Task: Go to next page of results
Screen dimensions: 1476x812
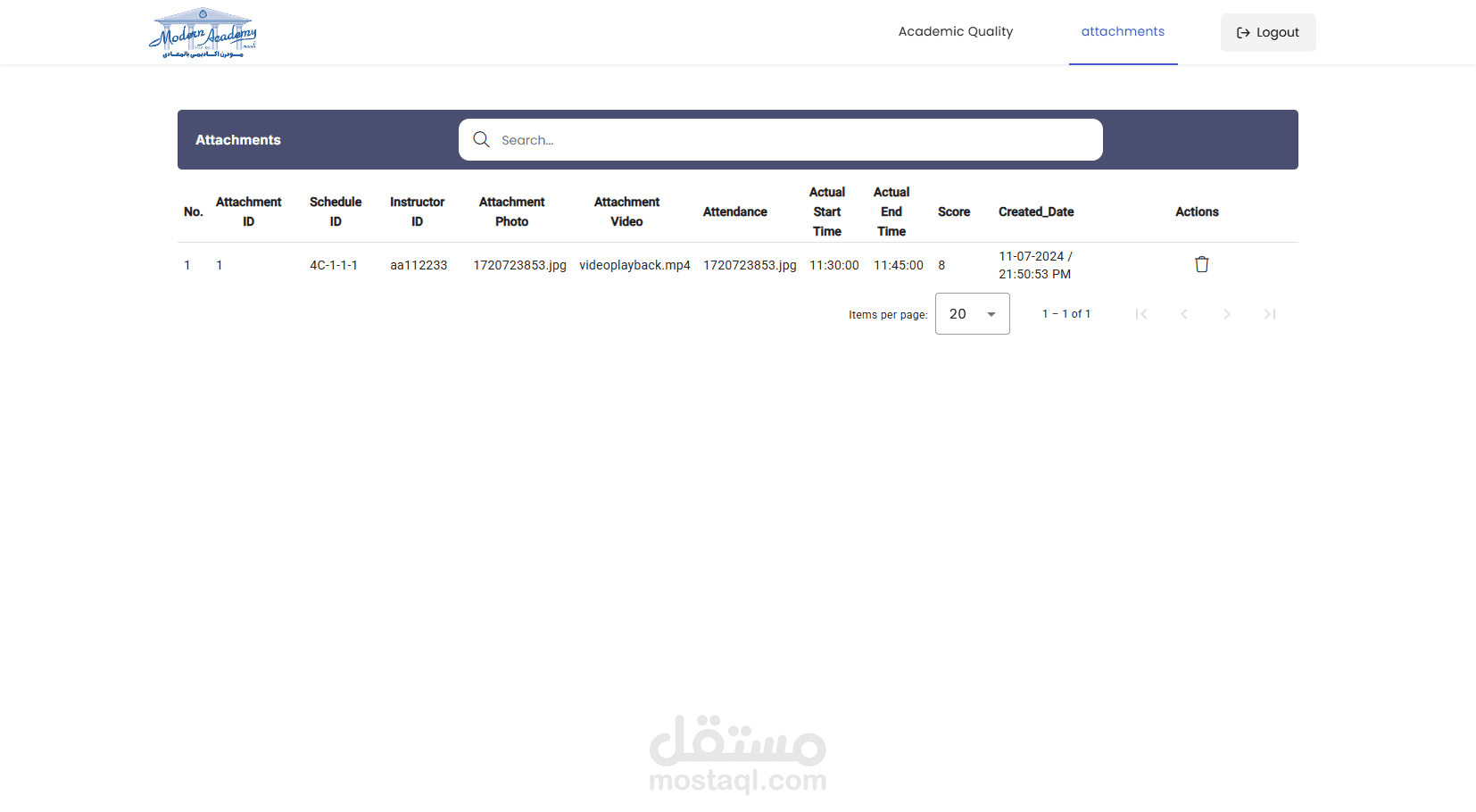Action: pyautogui.click(x=1227, y=314)
